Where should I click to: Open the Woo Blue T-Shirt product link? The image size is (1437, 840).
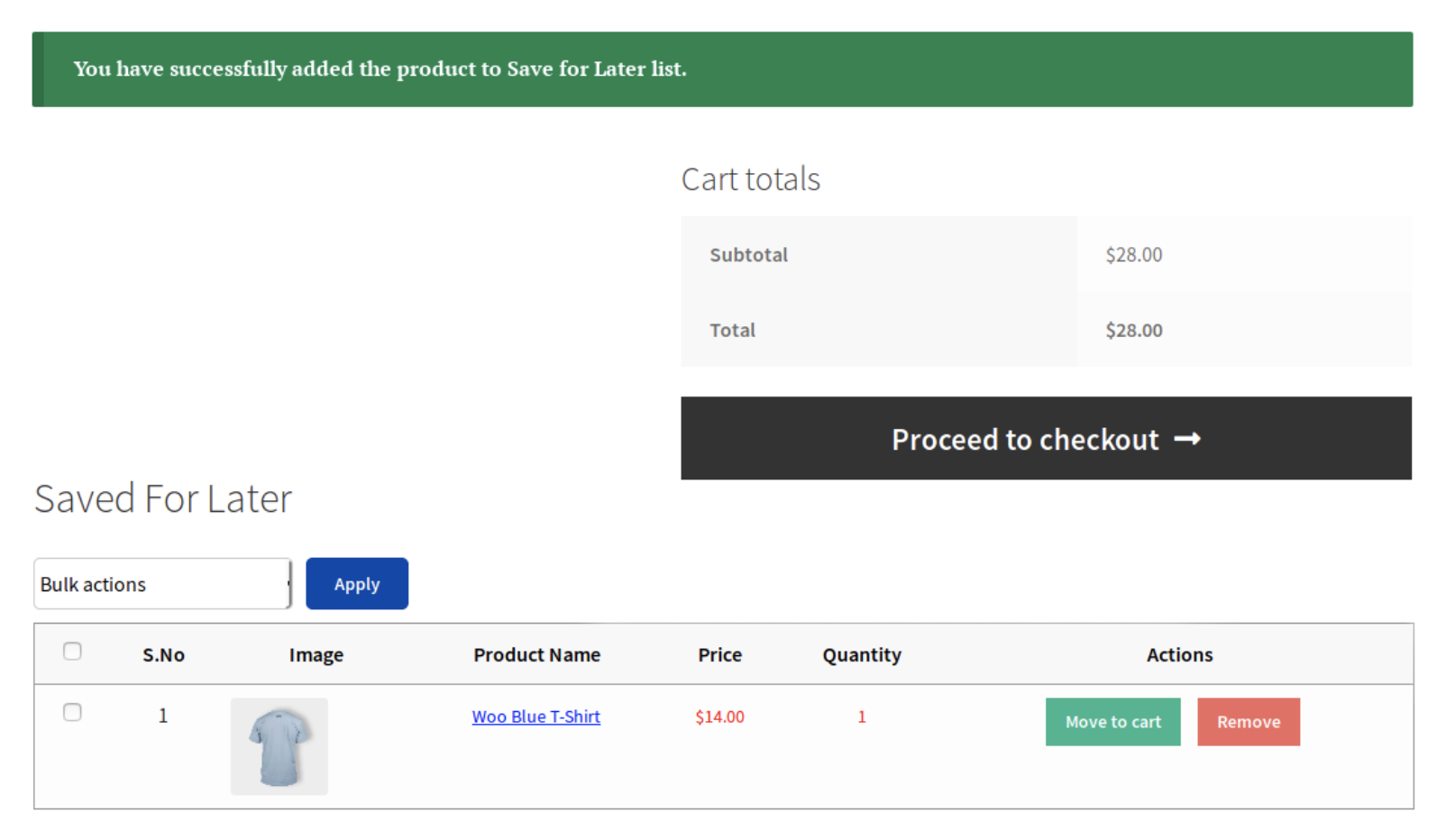[535, 717]
